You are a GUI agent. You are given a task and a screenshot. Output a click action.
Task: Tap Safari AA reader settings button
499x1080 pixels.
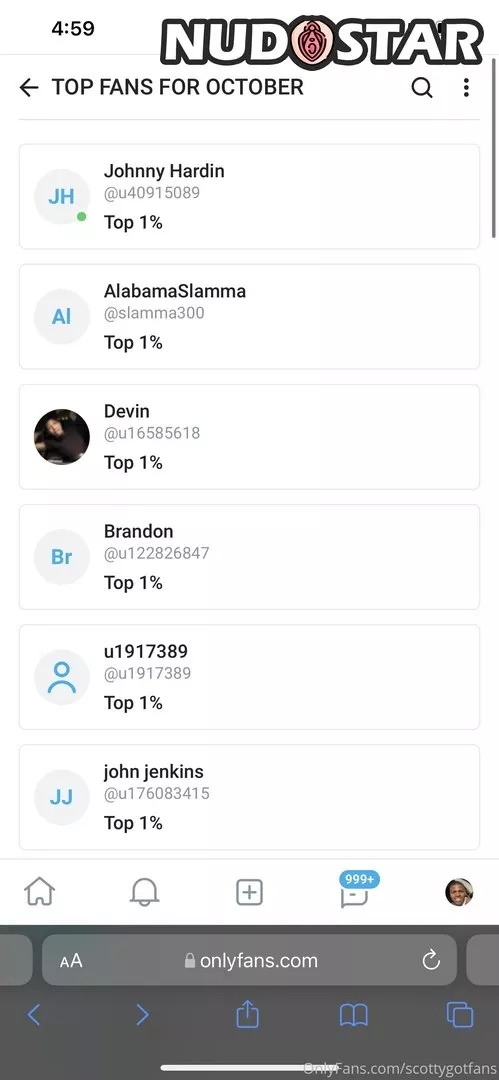pyautogui.click(x=71, y=961)
